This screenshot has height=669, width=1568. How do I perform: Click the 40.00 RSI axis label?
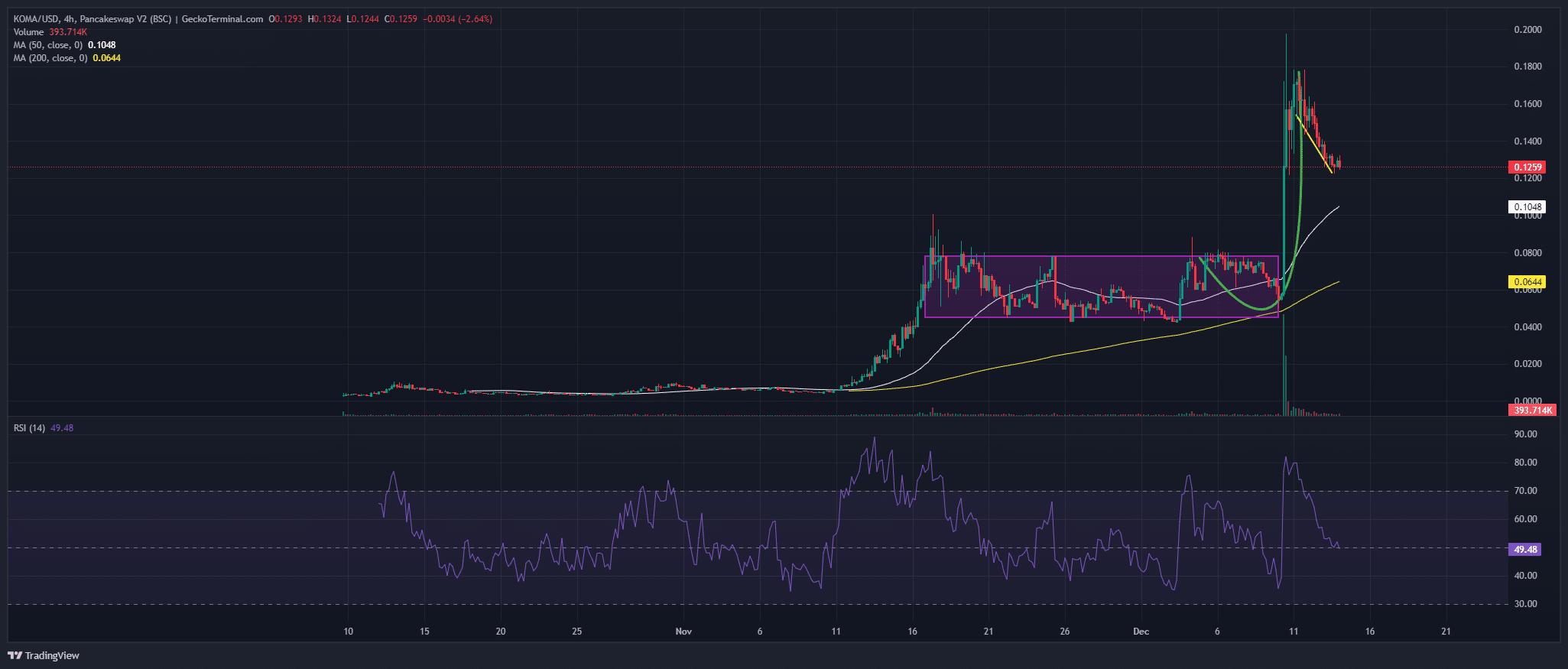tap(1525, 576)
